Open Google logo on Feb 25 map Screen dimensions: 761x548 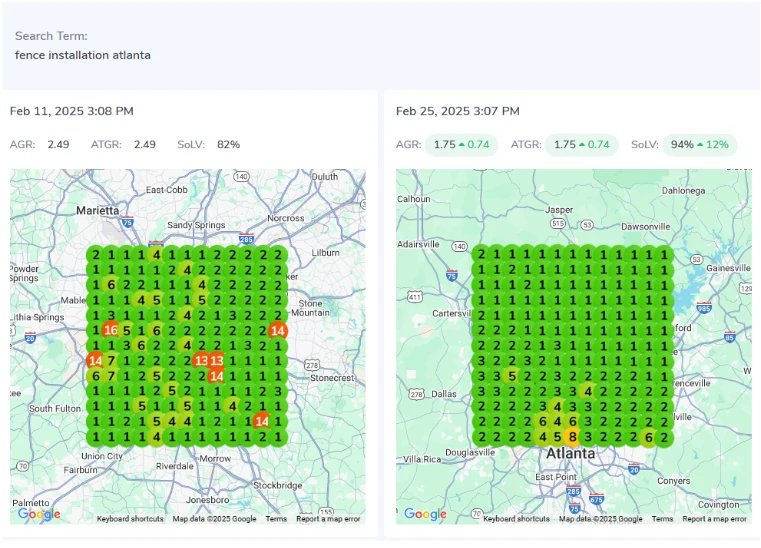[425, 514]
